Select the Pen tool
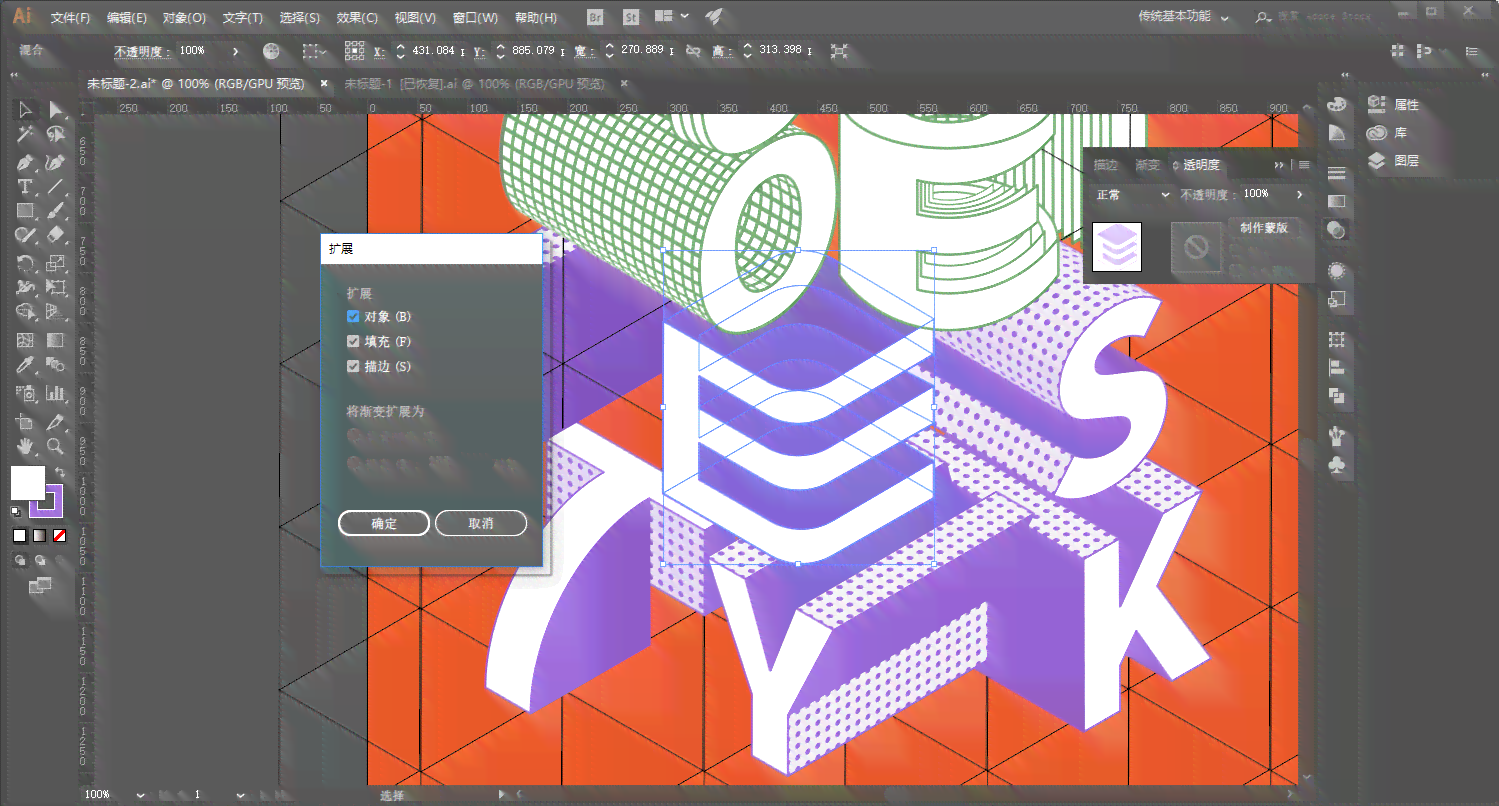The image size is (1499, 806). coord(26,161)
